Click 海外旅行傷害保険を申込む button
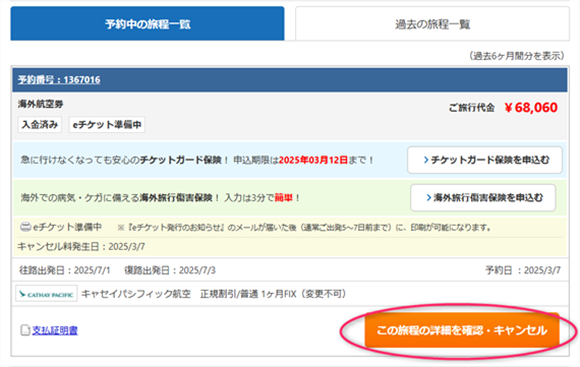 click(x=483, y=198)
